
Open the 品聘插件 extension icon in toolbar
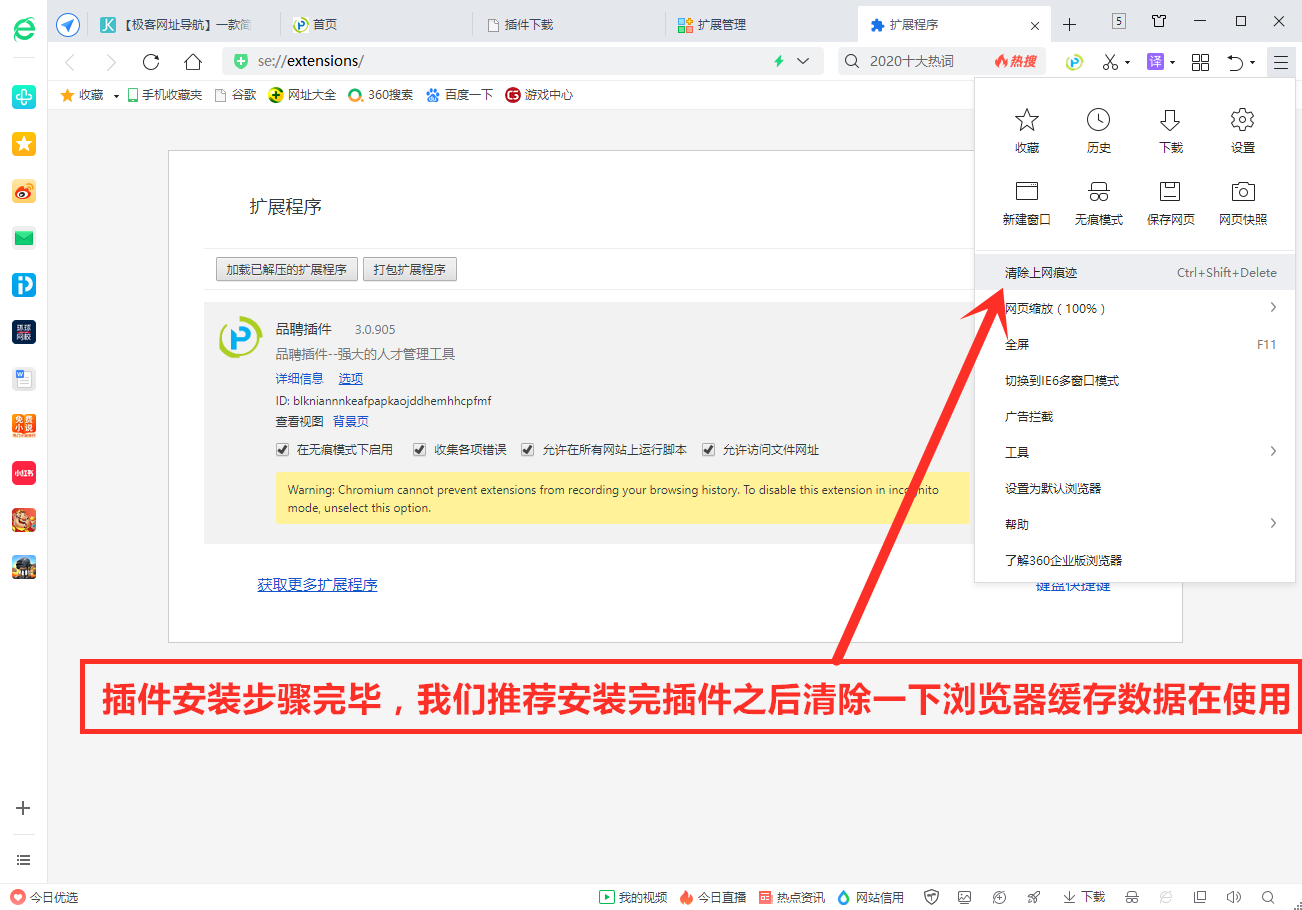pos(1073,61)
